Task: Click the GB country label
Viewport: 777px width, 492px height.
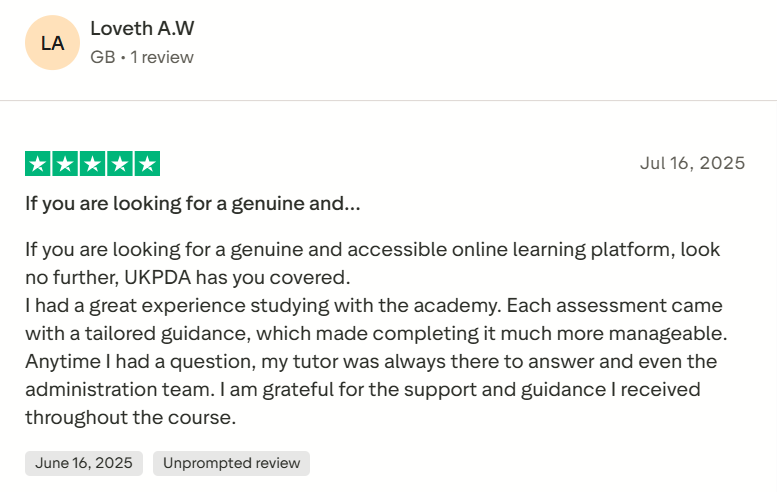Action: click(102, 57)
